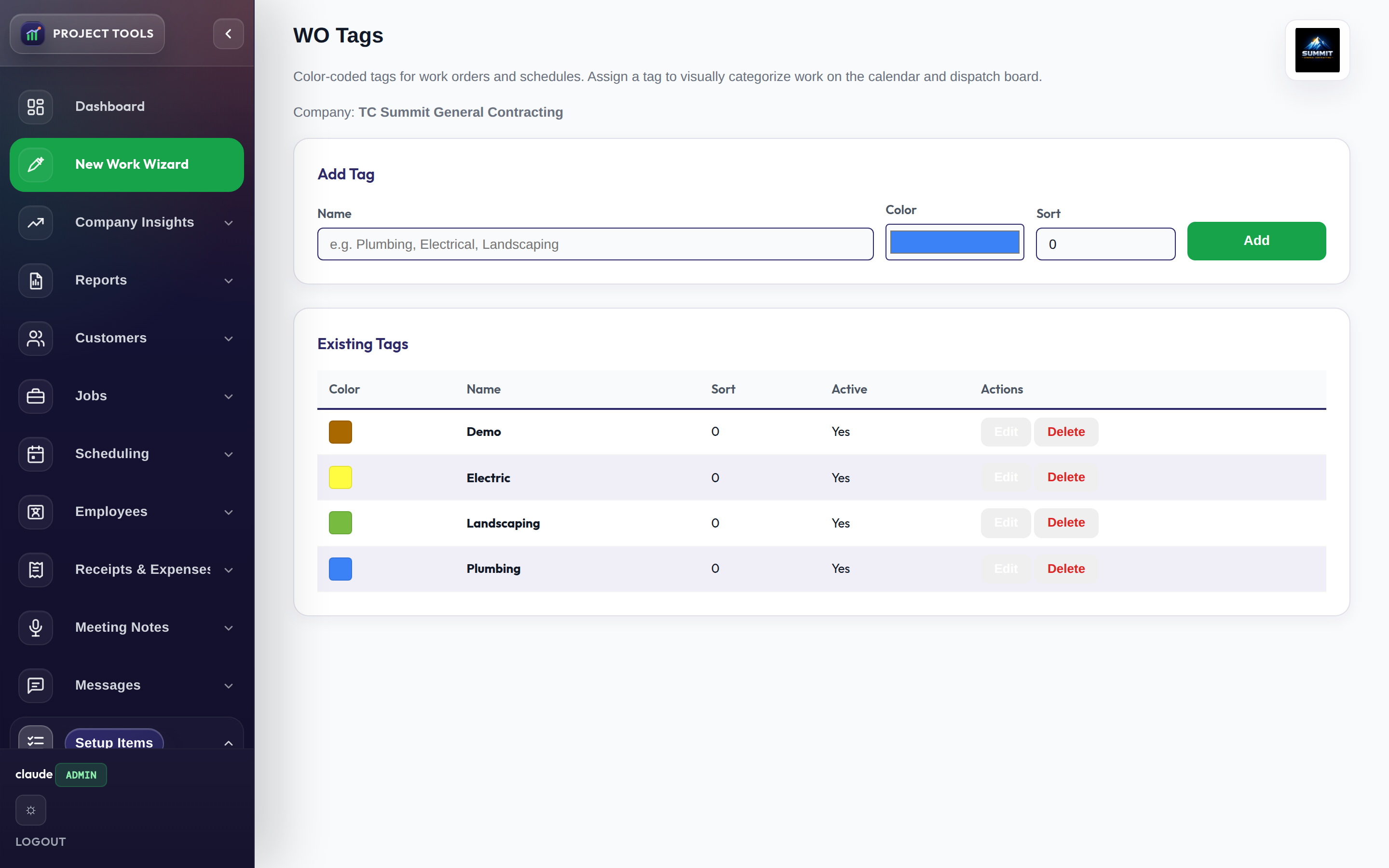Expand the Employees menu chevron
This screenshot has height=868, width=1389.
pos(229,512)
